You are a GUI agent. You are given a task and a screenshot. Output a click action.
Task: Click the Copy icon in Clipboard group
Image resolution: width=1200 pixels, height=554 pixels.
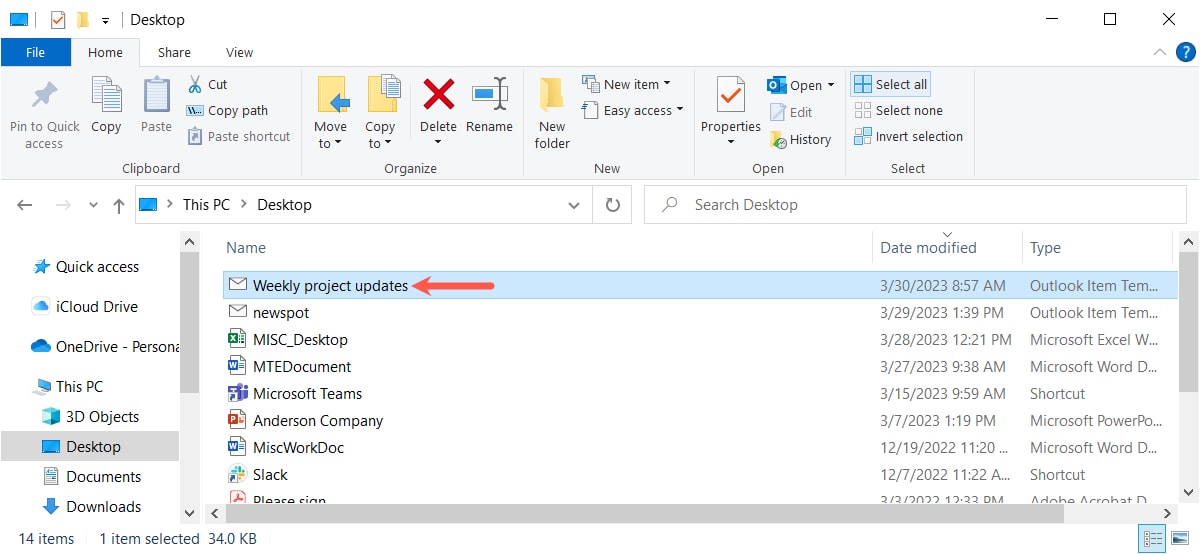(x=106, y=95)
